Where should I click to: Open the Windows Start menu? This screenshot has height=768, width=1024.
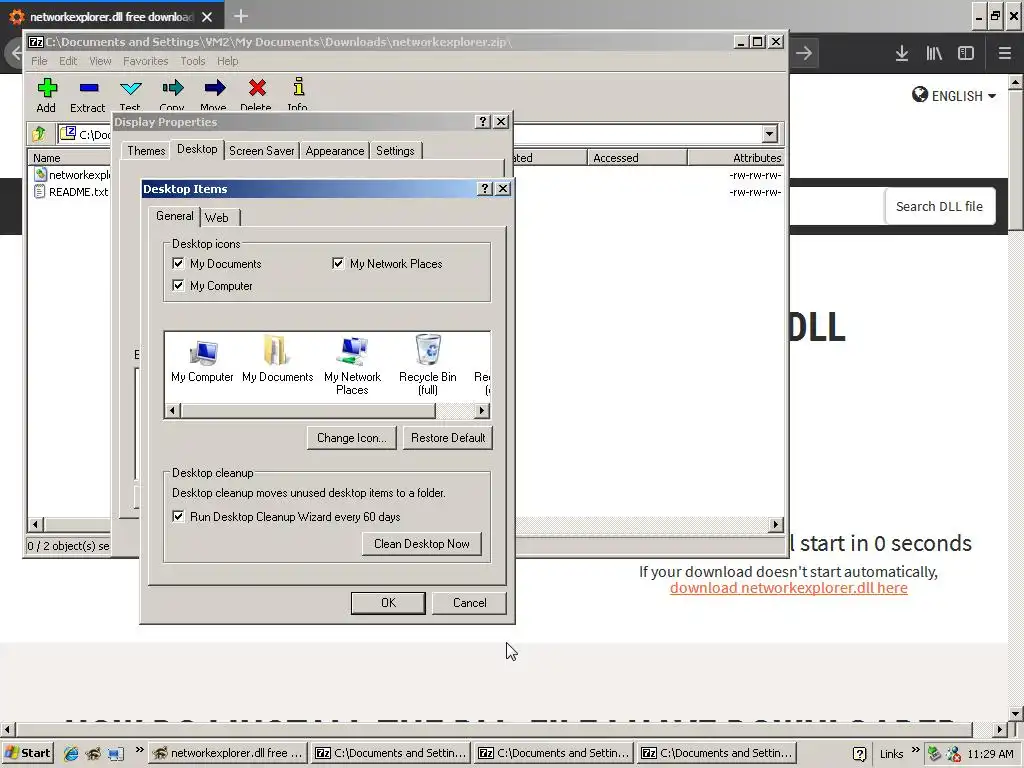(x=27, y=754)
